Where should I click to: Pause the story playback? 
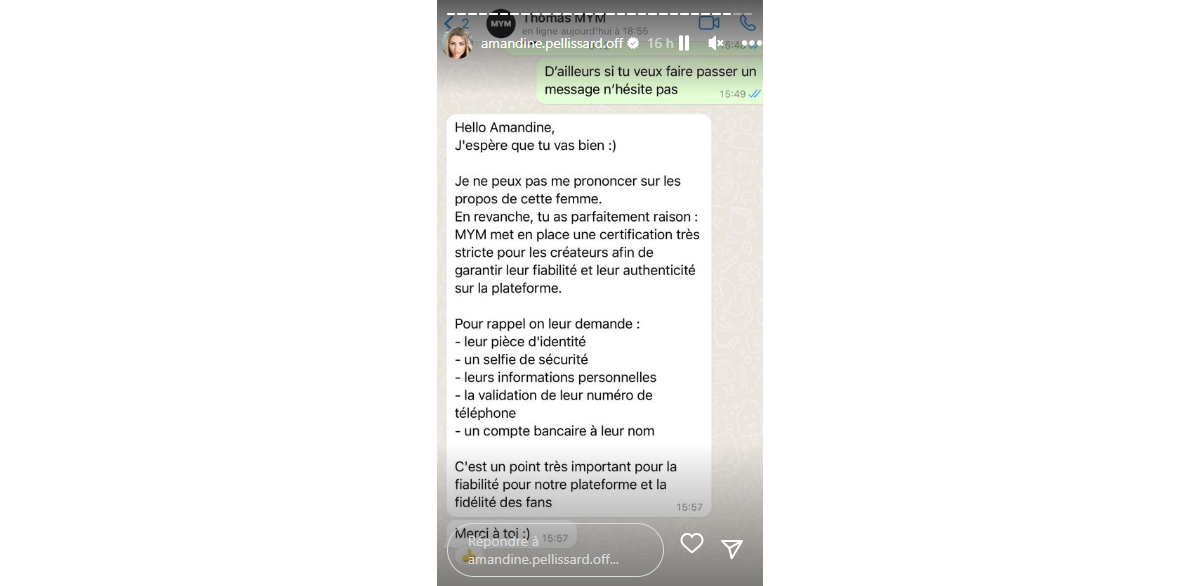coord(684,43)
